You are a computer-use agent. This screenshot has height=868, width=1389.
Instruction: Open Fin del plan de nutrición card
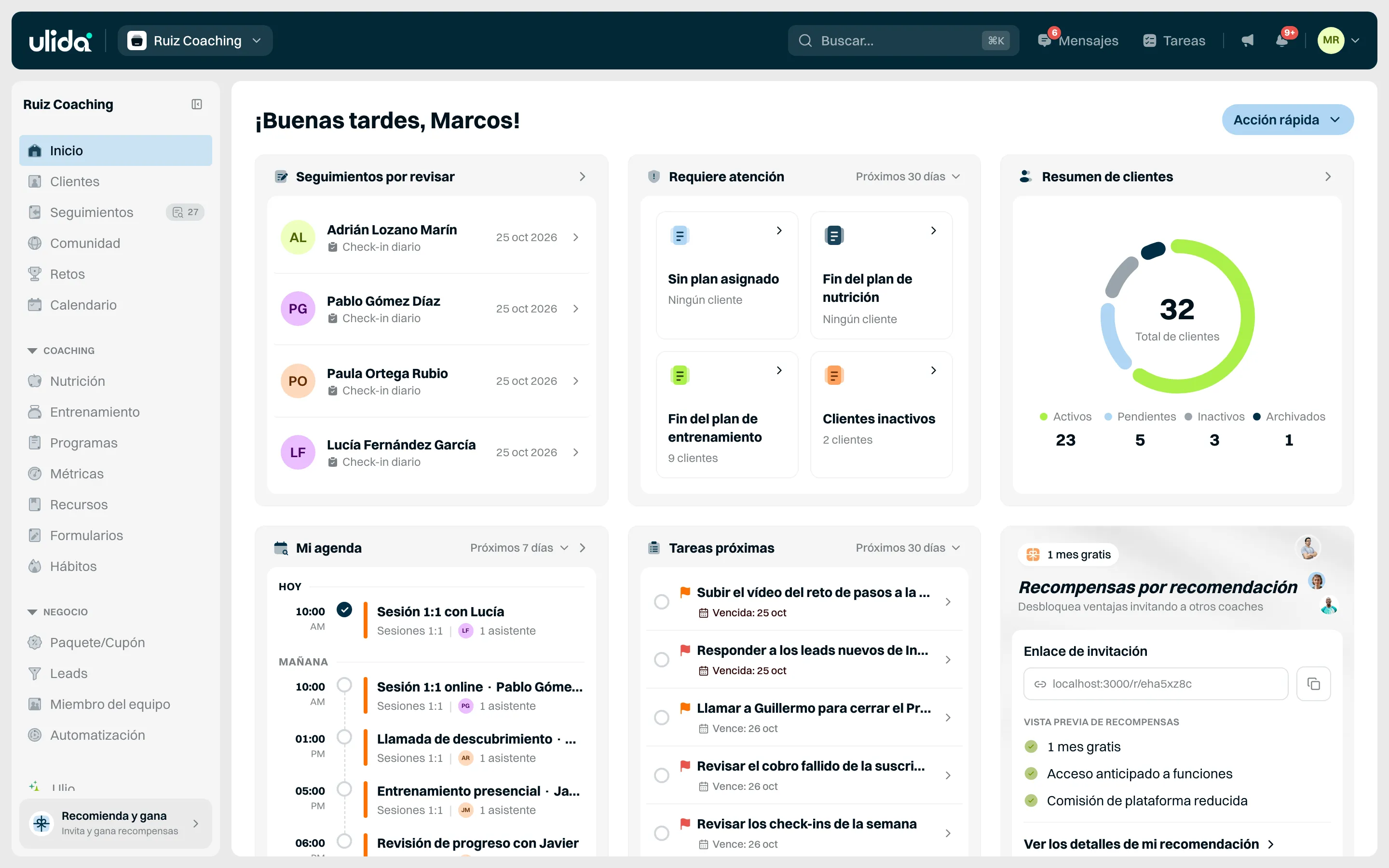pyautogui.click(x=881, y=275)
